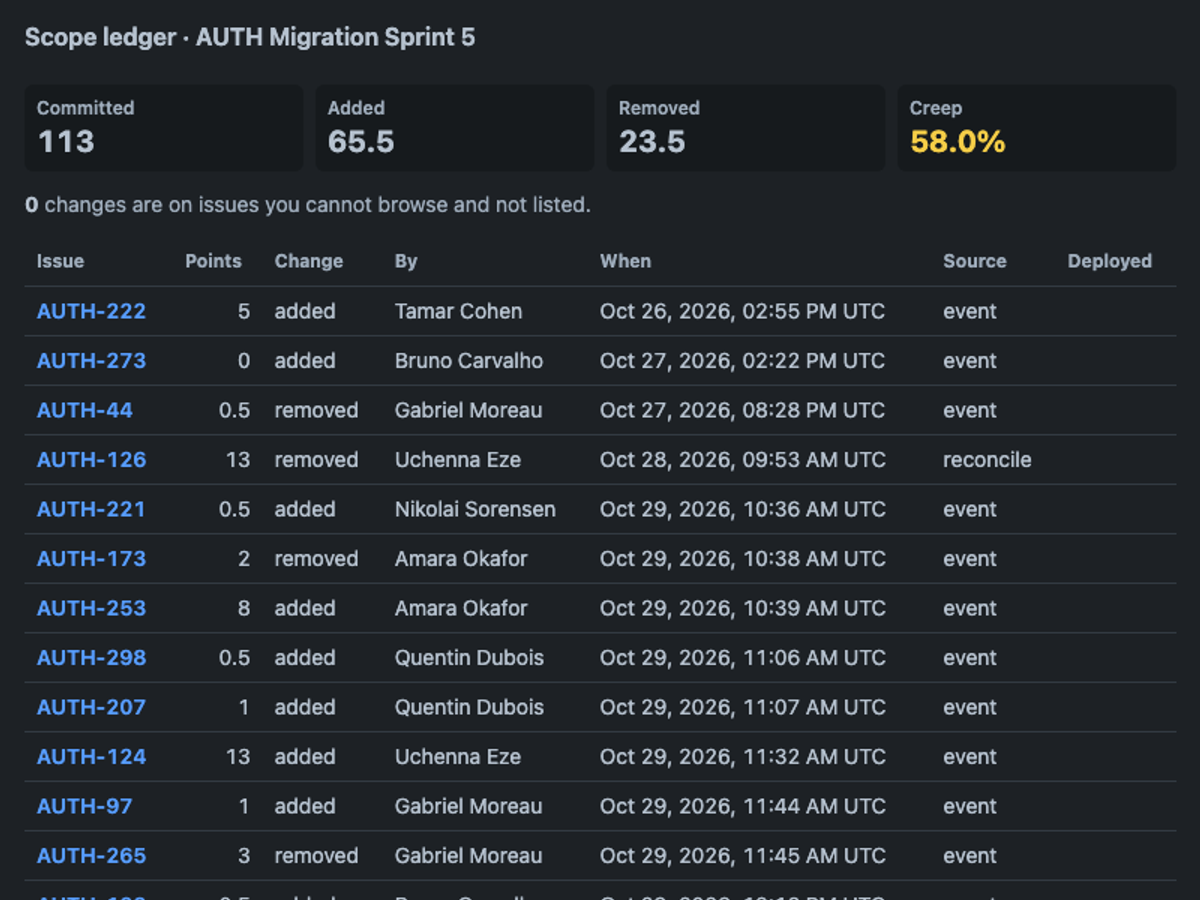Select the Added 65.5 summary card
Image resolution: width=1200 pixels, height=900 pixels.
pos(455,128)
